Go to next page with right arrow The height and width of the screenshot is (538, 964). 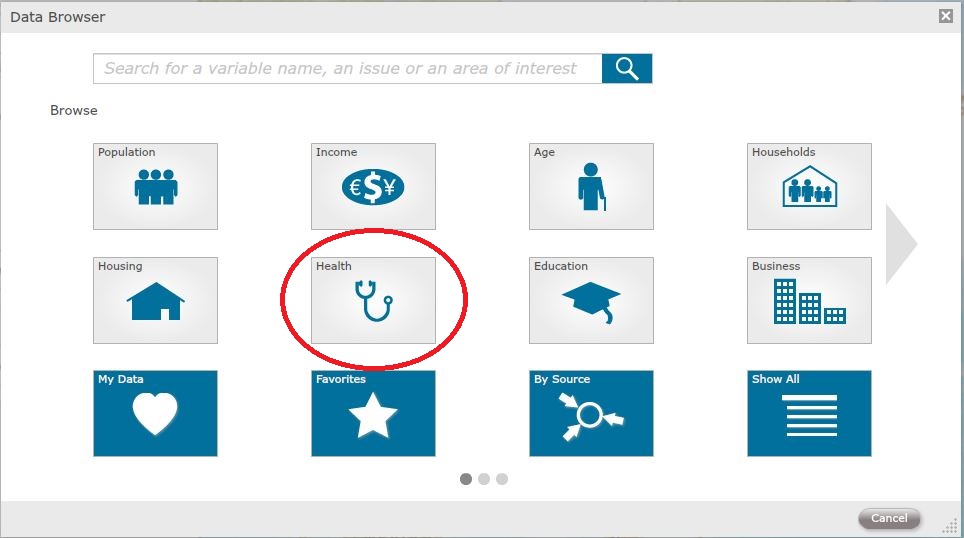(901, 244)
